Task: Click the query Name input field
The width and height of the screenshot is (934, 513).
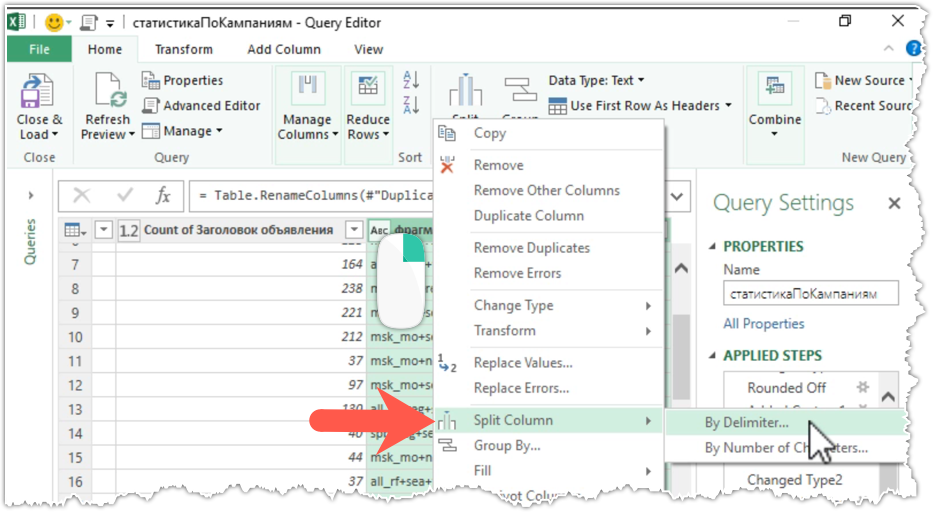Action: tap(811, 293)
